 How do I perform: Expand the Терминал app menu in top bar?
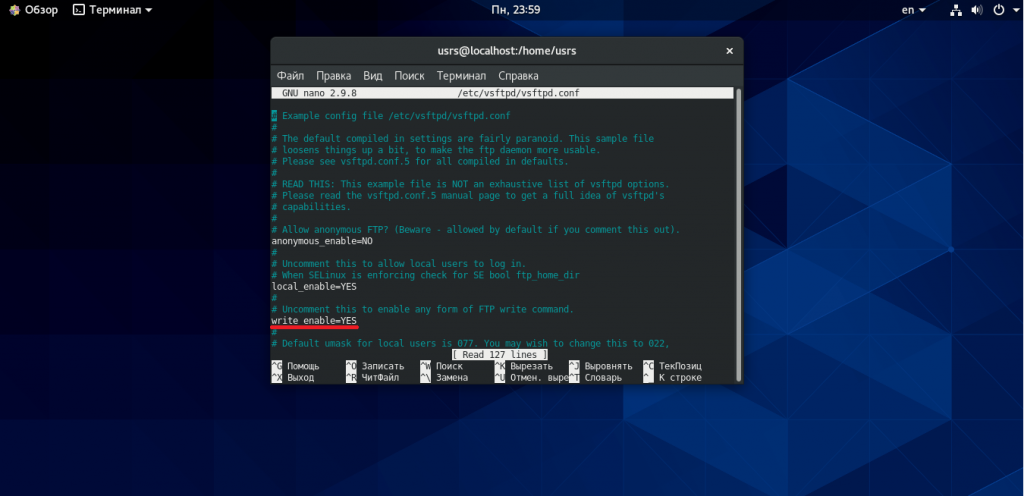coord(113,10)
